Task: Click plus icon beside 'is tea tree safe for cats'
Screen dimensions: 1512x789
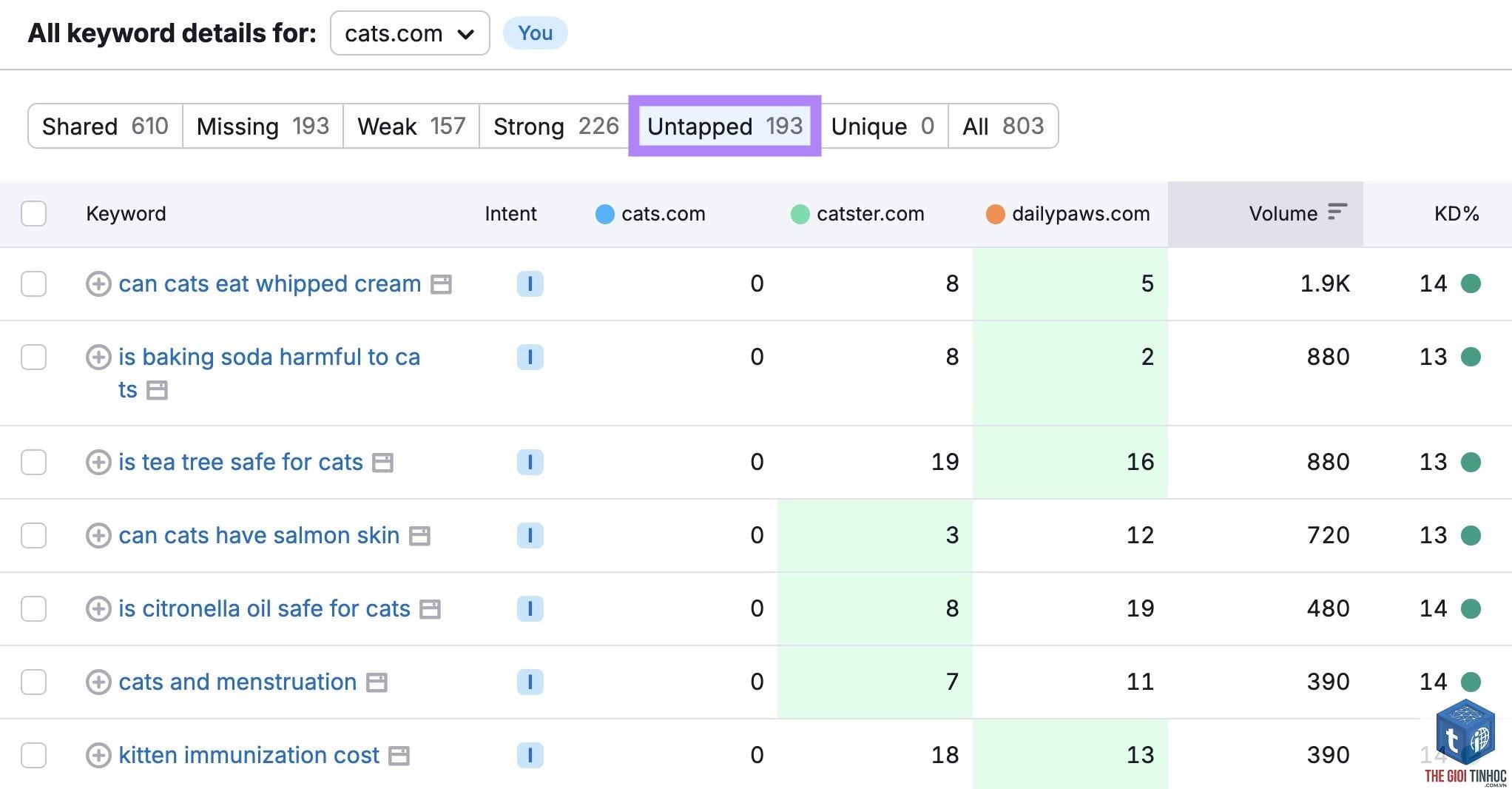Action: (x=98, y=462)
